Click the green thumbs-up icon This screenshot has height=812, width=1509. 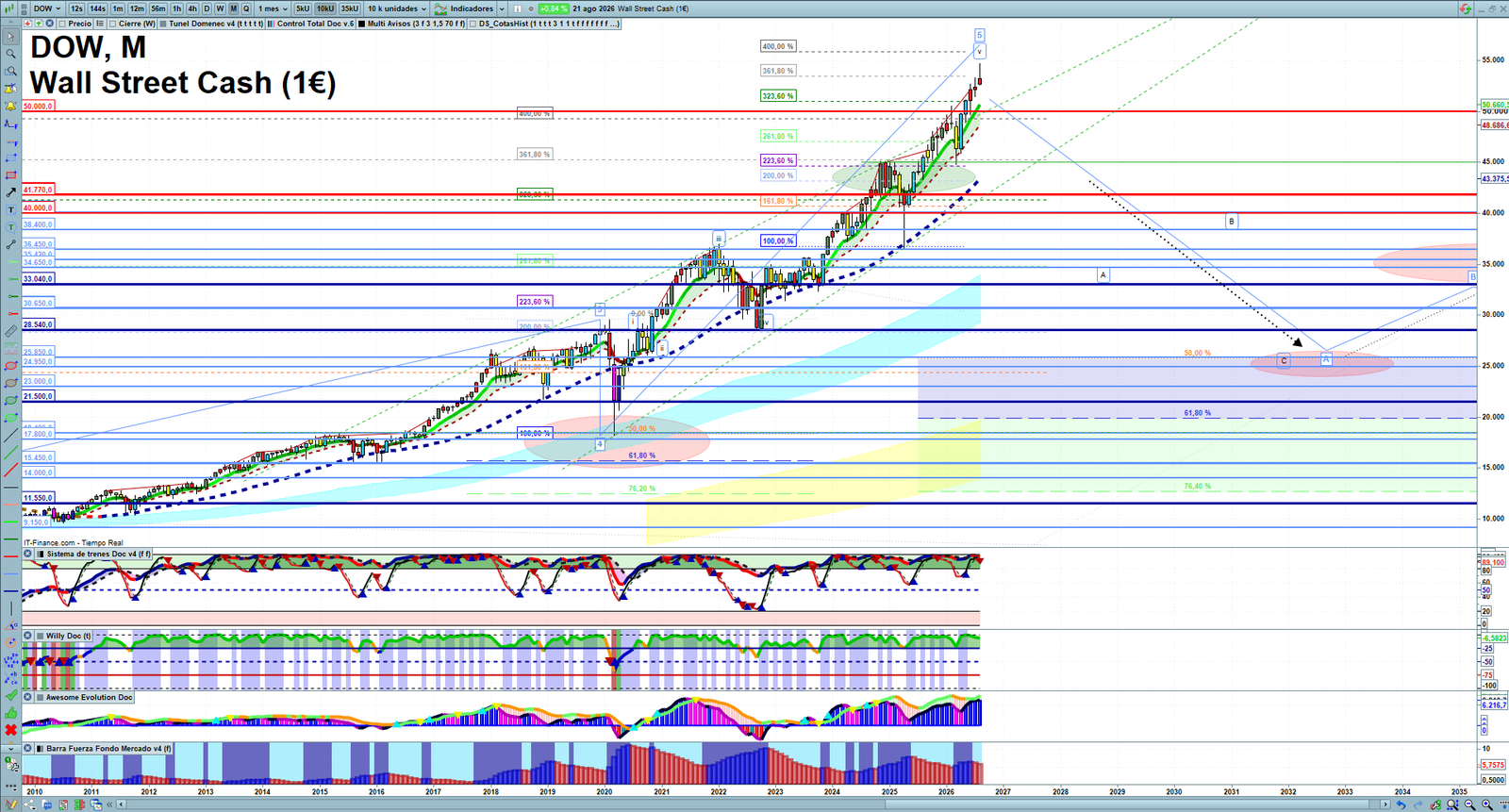pos(11,712)
